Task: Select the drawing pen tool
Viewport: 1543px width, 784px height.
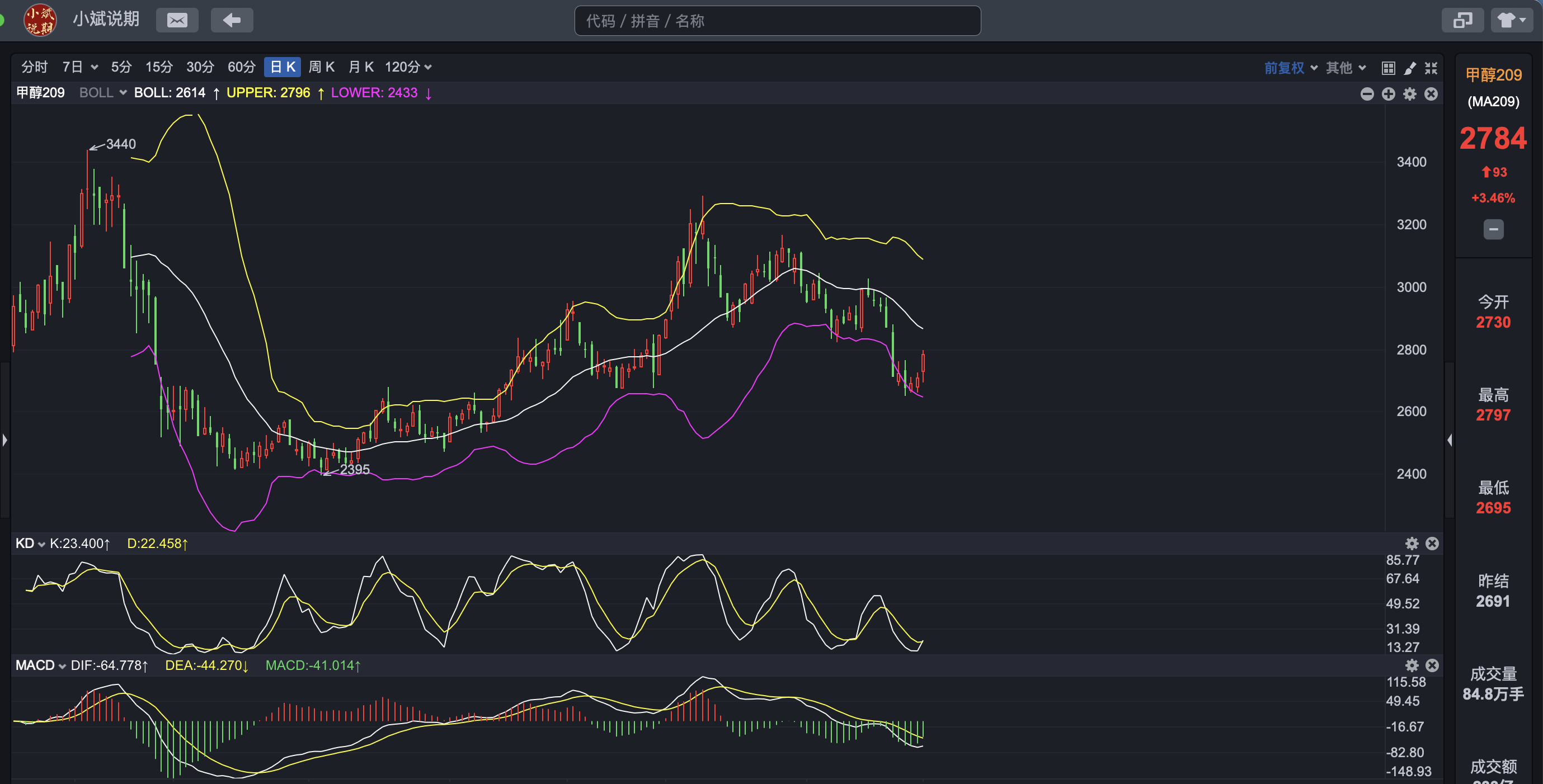Action: point(1410,68)
